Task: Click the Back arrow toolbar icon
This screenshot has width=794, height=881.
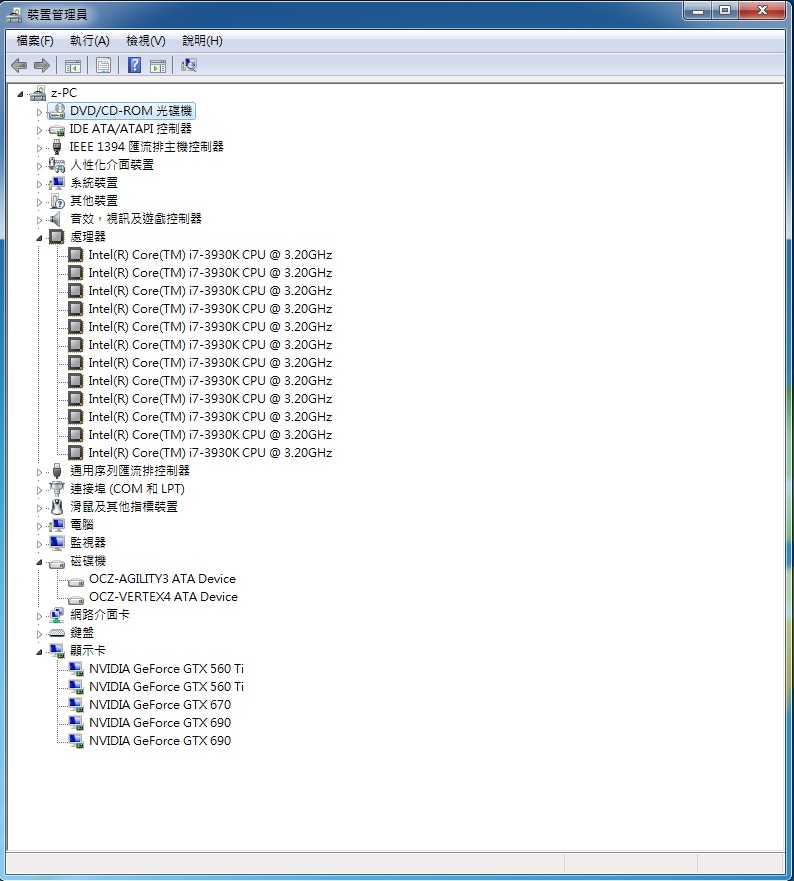Action: tap(19, 66)
